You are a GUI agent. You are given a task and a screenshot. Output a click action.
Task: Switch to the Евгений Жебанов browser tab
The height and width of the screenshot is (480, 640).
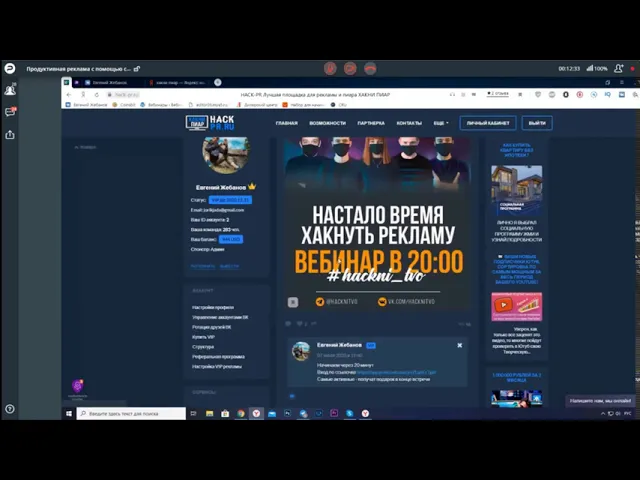tap(109, 82)
